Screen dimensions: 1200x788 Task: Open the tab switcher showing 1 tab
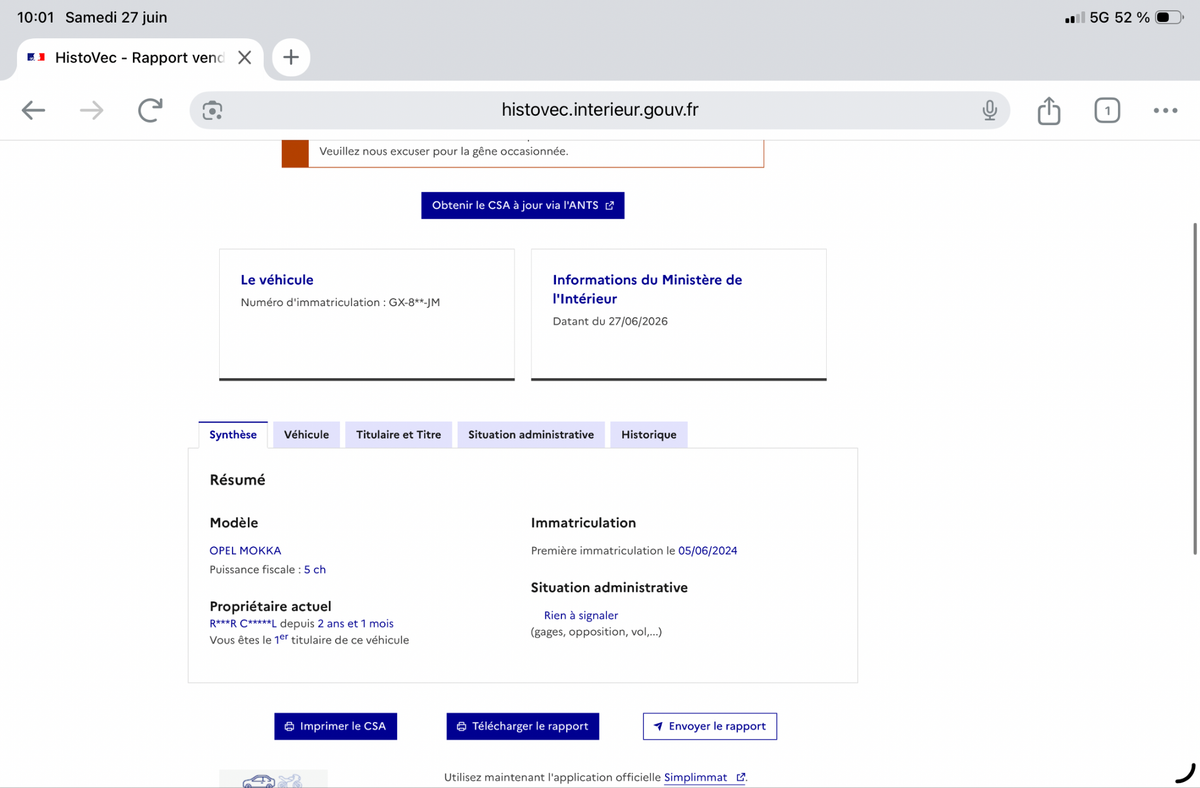(x=1107, y=110)
